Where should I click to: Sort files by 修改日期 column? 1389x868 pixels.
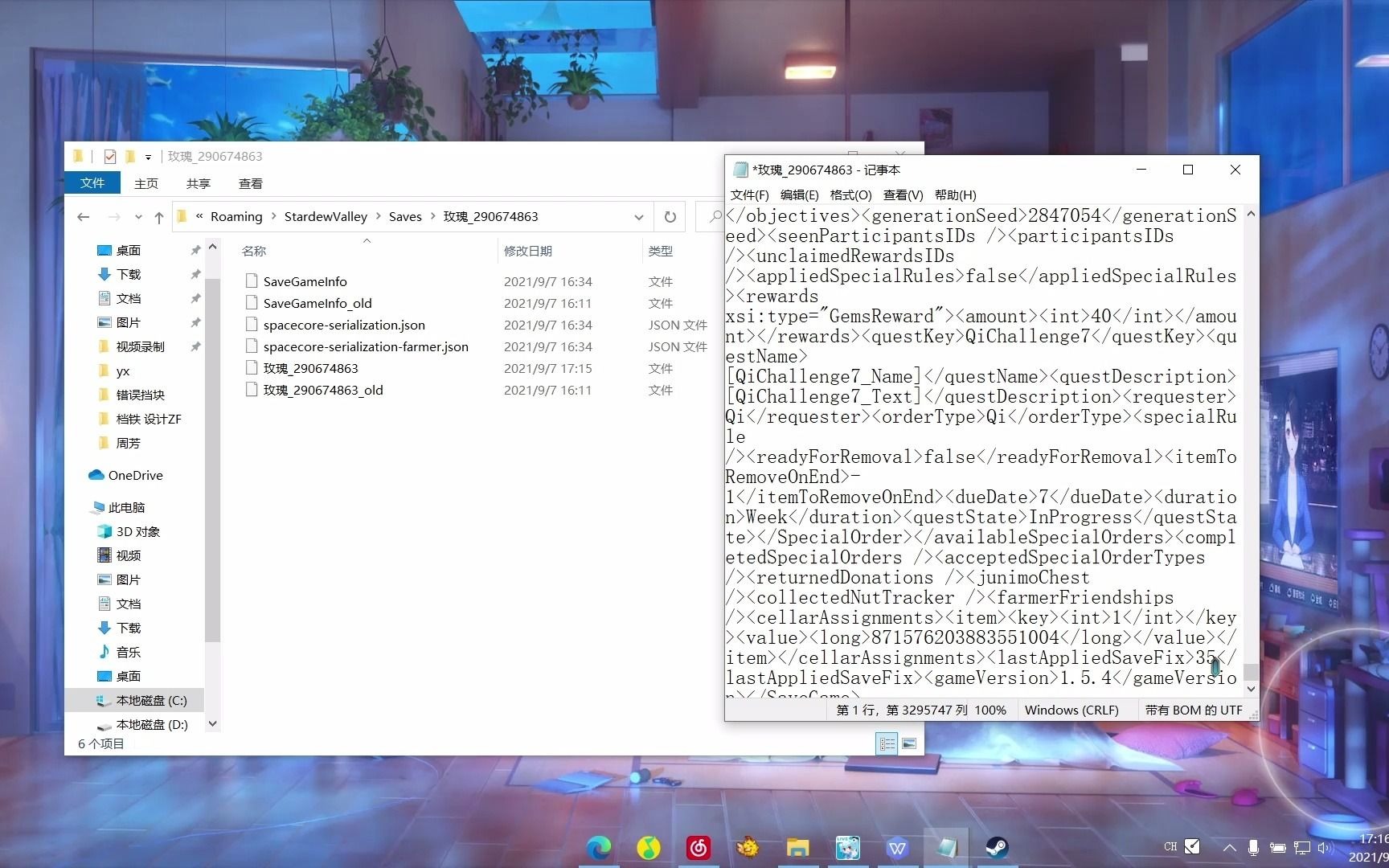(x=528, y=251)
